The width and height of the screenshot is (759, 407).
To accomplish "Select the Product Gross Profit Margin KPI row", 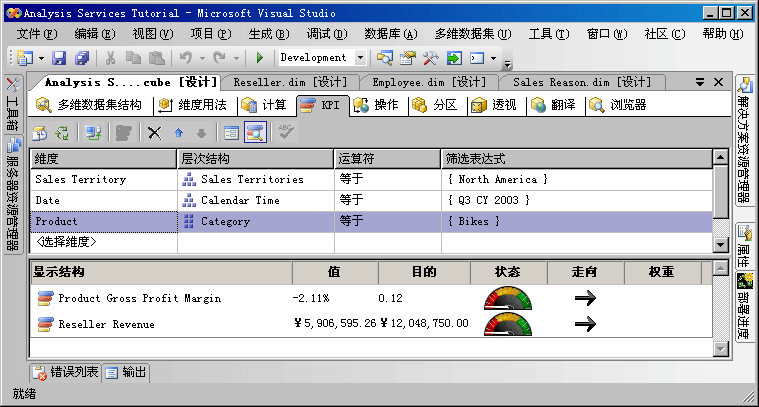I will [x=371, y=298].
